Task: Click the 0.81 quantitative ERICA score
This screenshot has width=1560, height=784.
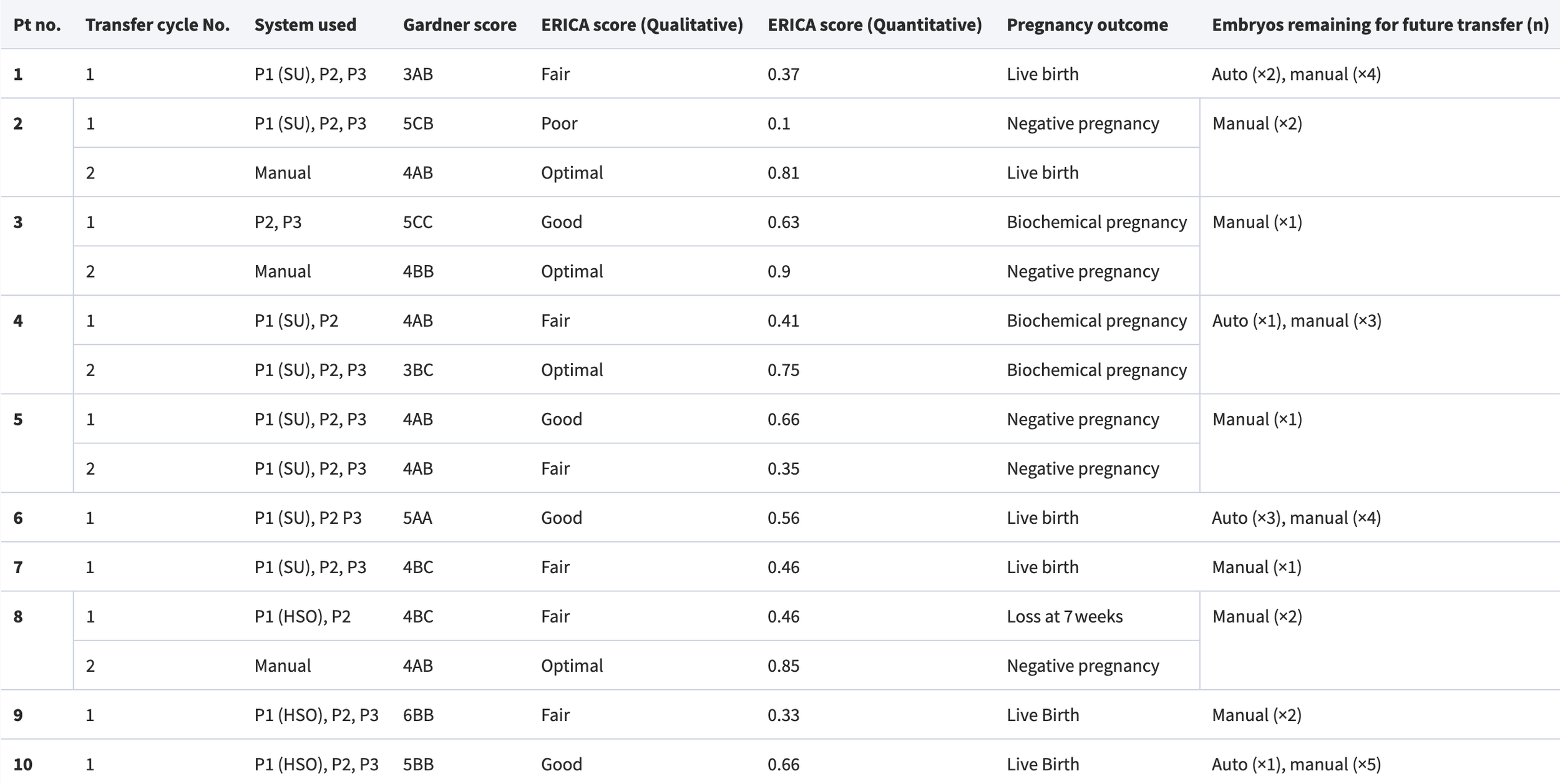Action: [x=784, y=173]
